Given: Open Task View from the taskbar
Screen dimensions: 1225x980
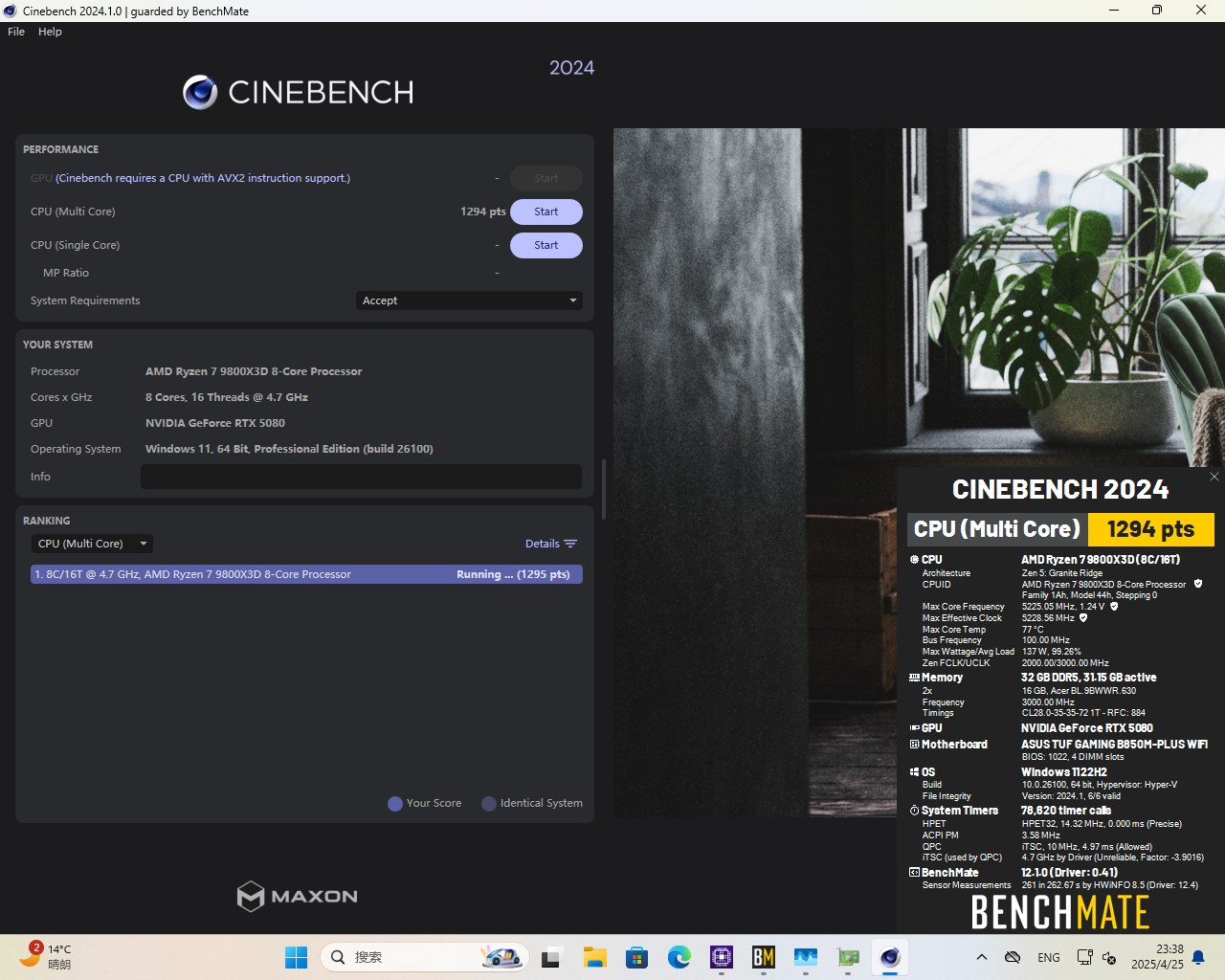Looking at the screenshot, I should point(552,957).
